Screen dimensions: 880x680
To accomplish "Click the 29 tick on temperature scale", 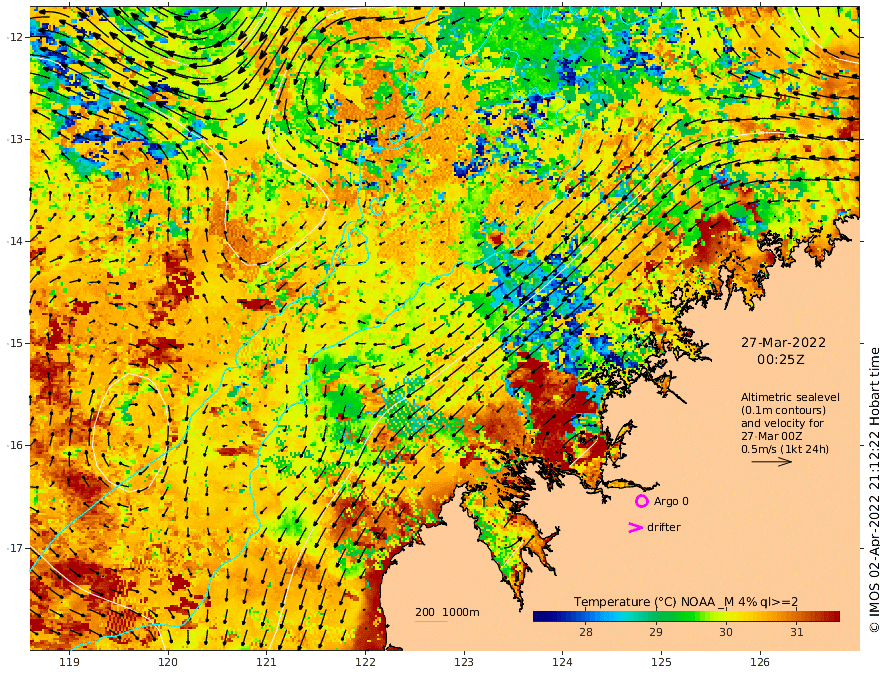I will pos(656,632).
